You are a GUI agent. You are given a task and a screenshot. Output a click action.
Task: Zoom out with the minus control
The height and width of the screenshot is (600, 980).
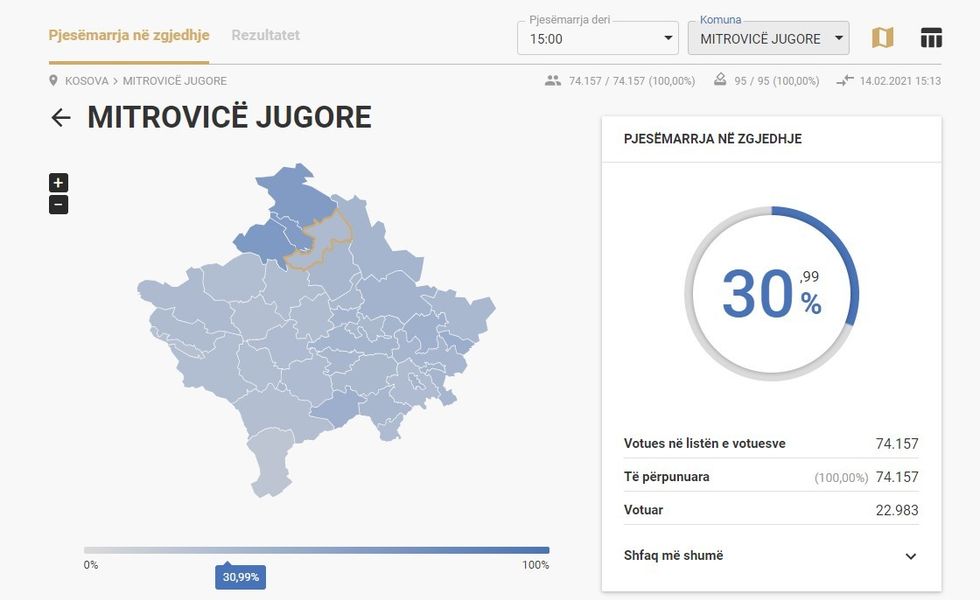(x=58, y=204)
